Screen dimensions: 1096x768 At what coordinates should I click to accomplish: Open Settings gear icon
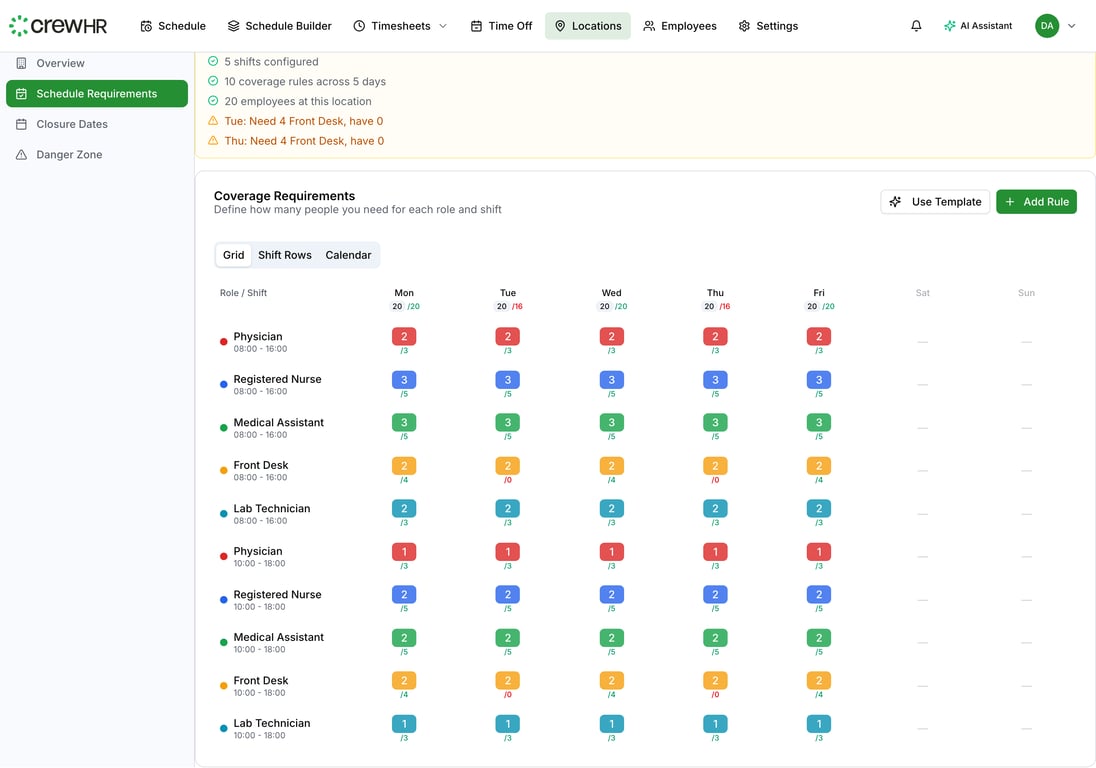click(x=744, y=26)
